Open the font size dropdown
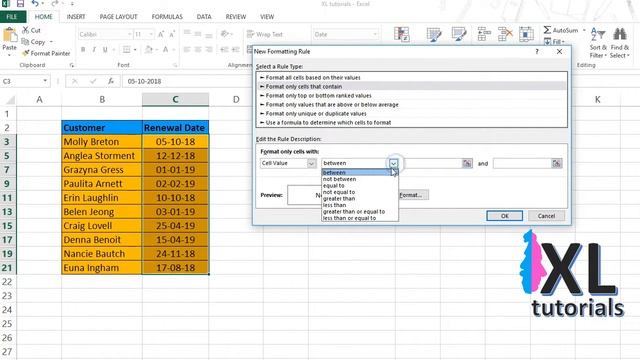640x360 pixels. (x=151, y=34)
